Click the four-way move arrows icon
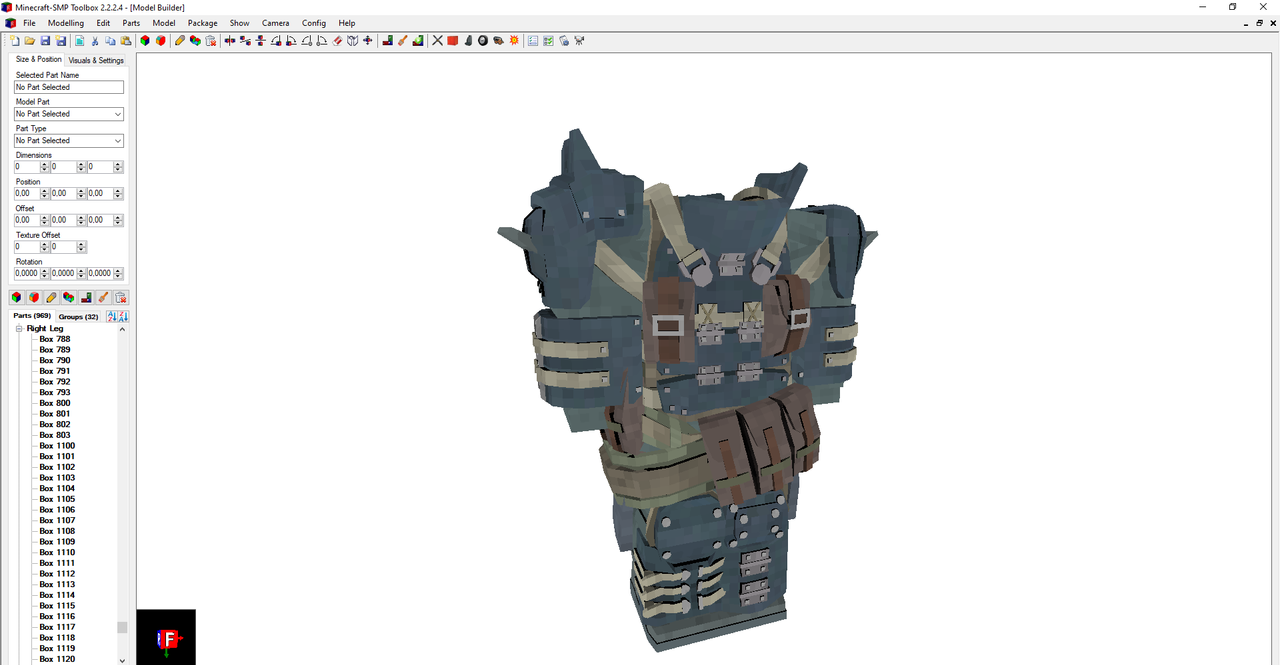1280x665 pixels. point(367,41)
